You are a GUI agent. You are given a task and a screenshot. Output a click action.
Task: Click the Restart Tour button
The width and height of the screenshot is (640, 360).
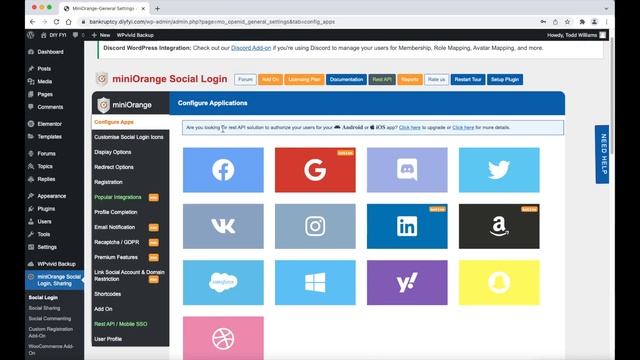click(x=468, y=80)
